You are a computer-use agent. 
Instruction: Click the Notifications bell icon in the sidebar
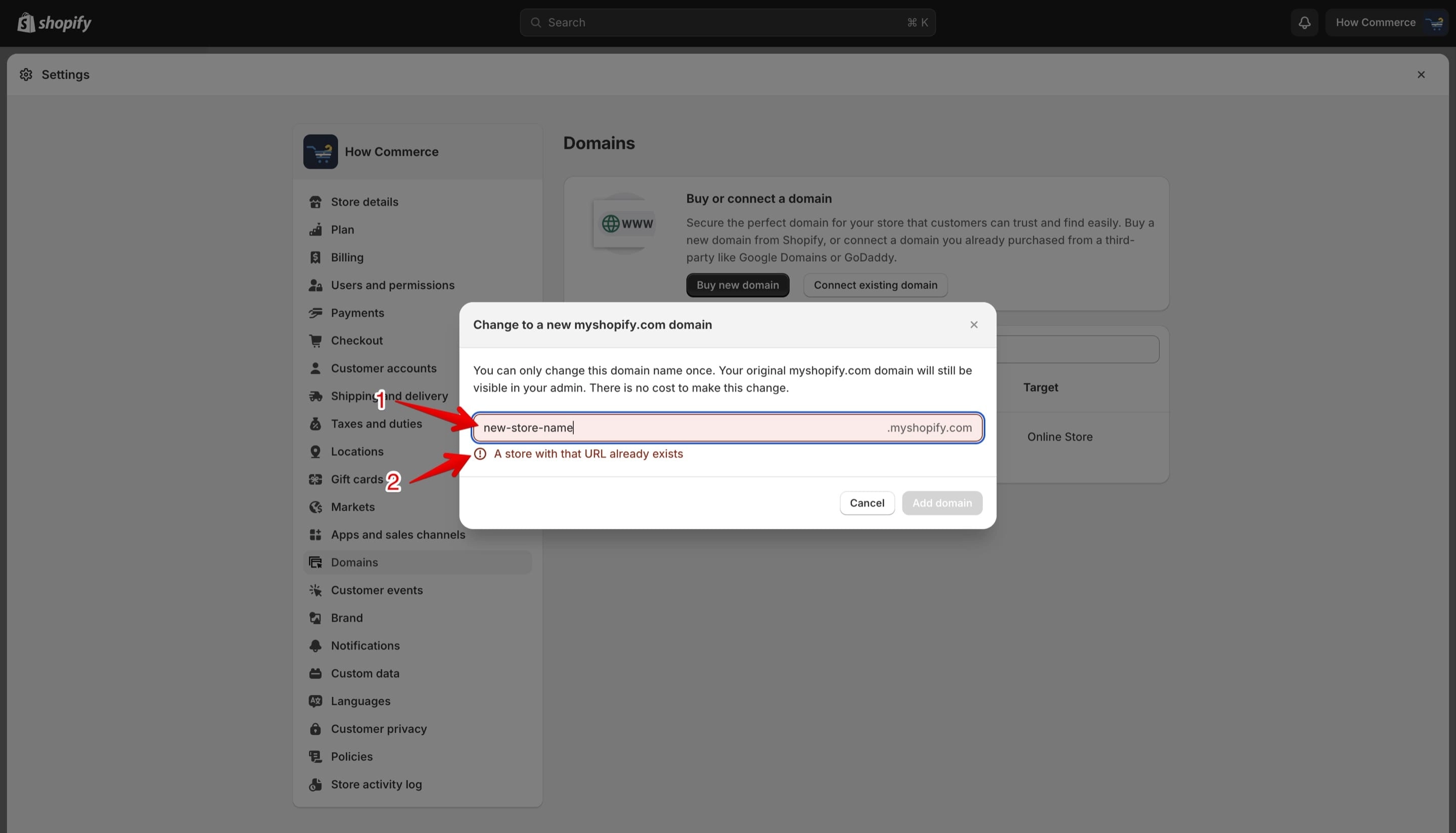pos(315,646)
